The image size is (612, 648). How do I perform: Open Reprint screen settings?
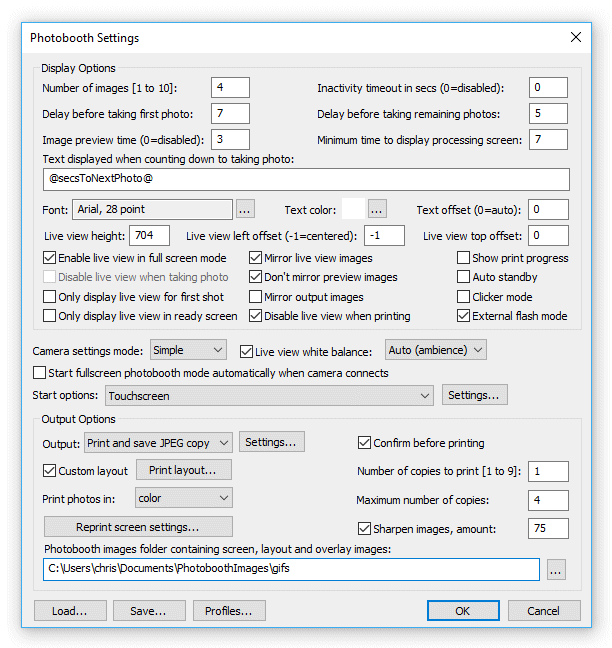point(138,527)
